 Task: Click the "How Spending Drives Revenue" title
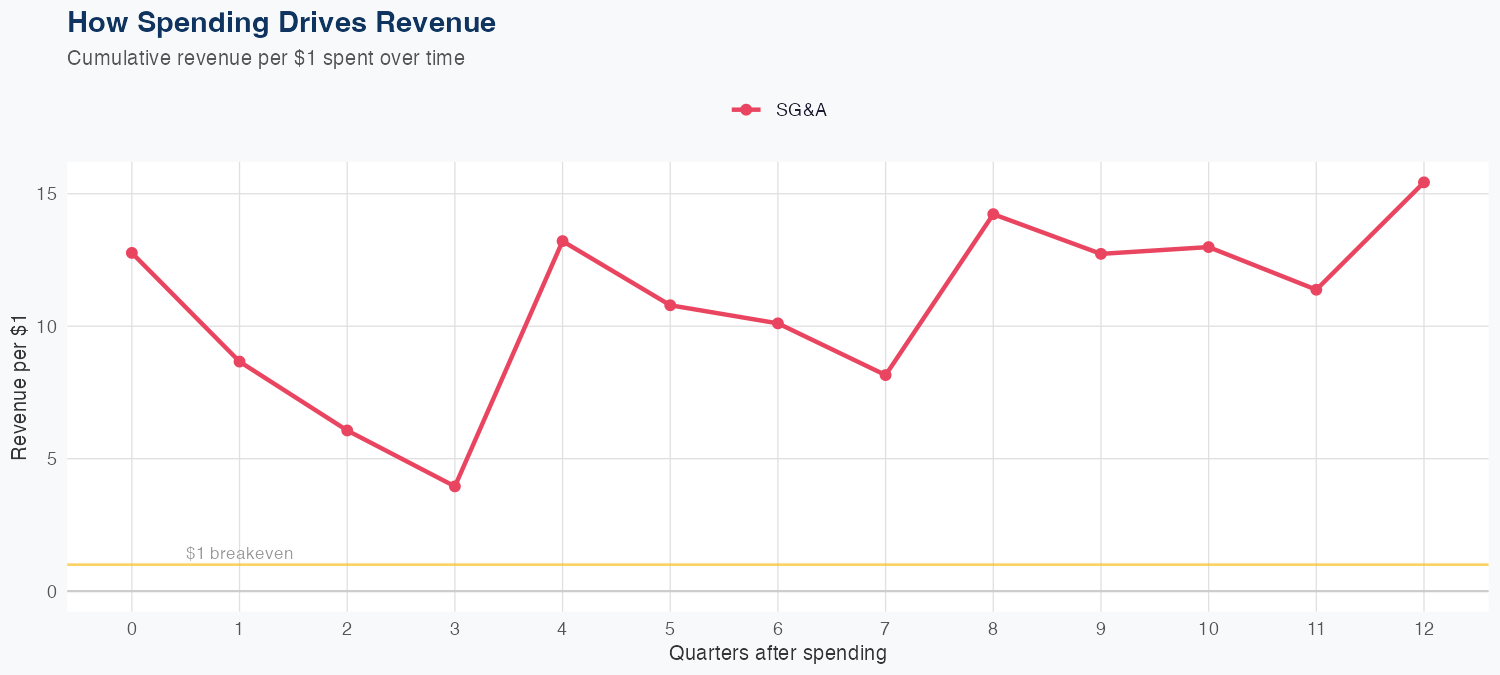(x=281, y=22)
